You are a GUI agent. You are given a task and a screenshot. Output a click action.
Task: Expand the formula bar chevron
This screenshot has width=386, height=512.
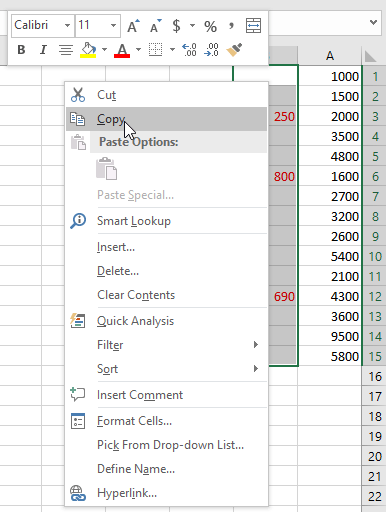[x=373, y=23]
